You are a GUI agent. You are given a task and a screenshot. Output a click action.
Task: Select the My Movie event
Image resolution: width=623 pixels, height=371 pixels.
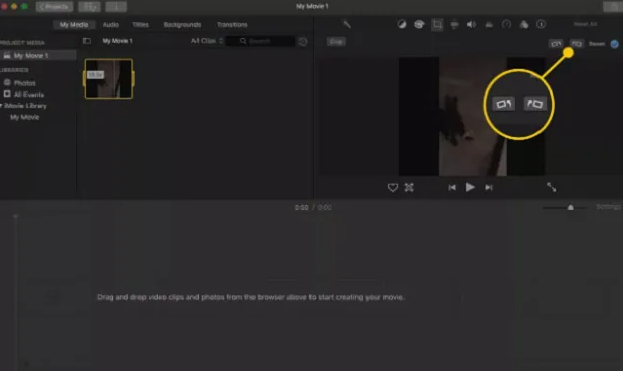[x=24, y=117]
